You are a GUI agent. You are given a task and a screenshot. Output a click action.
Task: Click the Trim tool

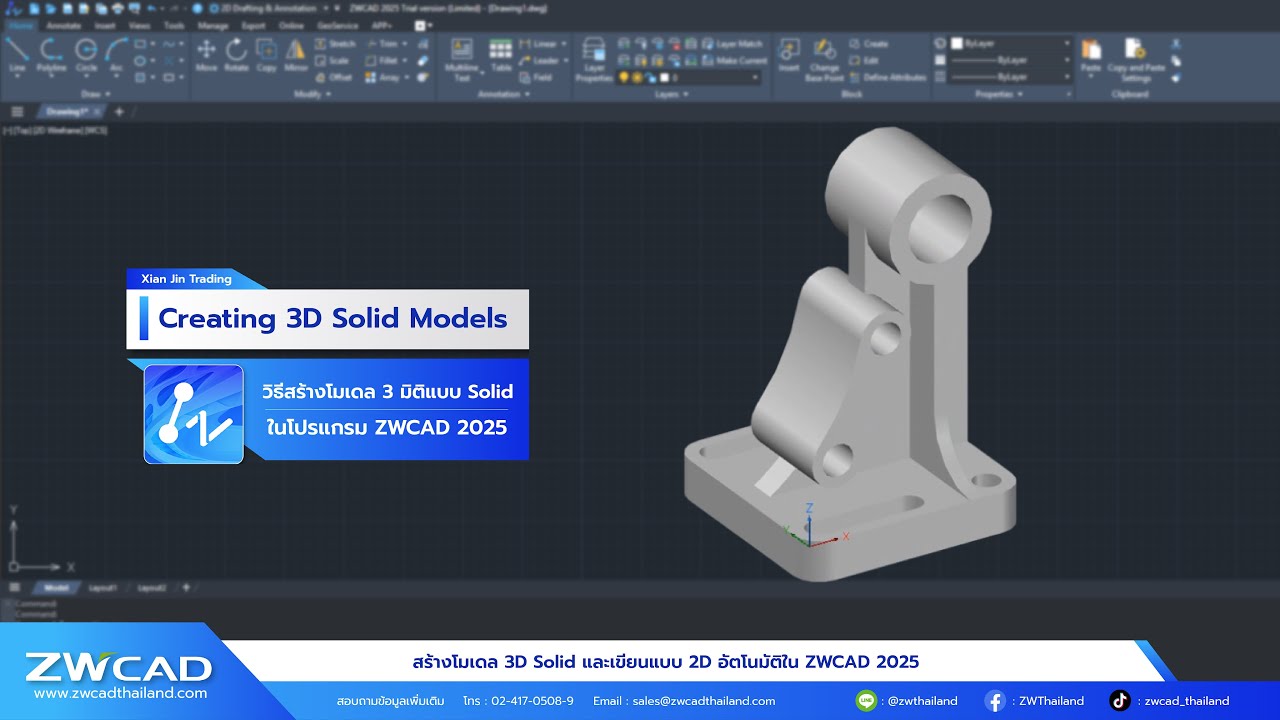tap(381, 44)
